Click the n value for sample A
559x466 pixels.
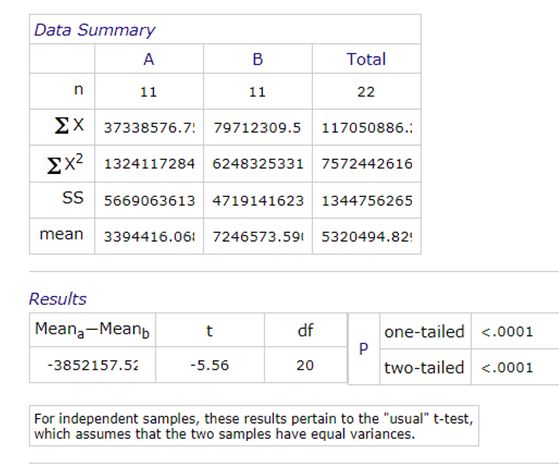[x=149, y=92]
